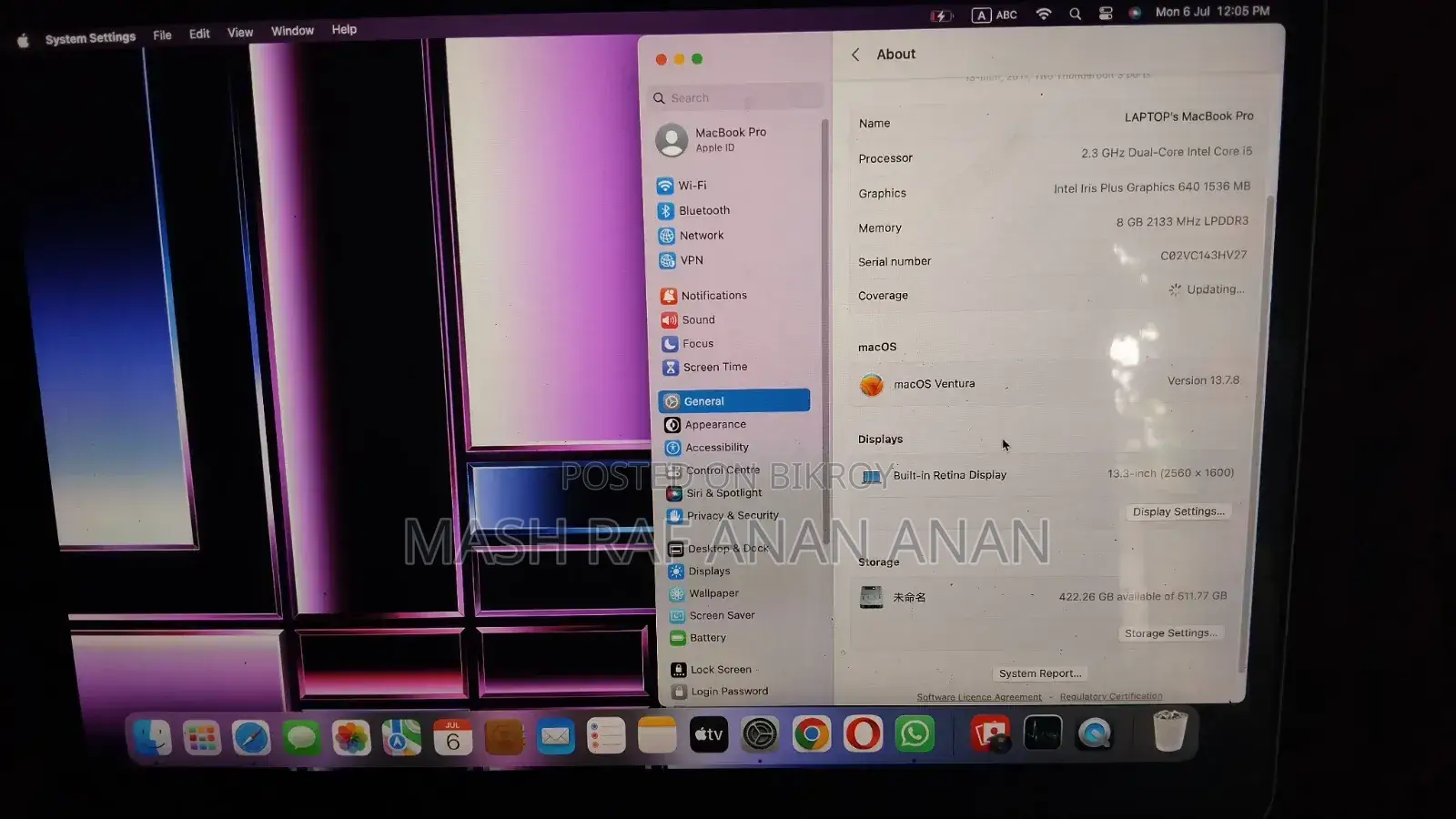Image resolution: width=1456 pixels, height=819 pixels.
Task: Click the battery charging status icon
Action: (941, 15)
